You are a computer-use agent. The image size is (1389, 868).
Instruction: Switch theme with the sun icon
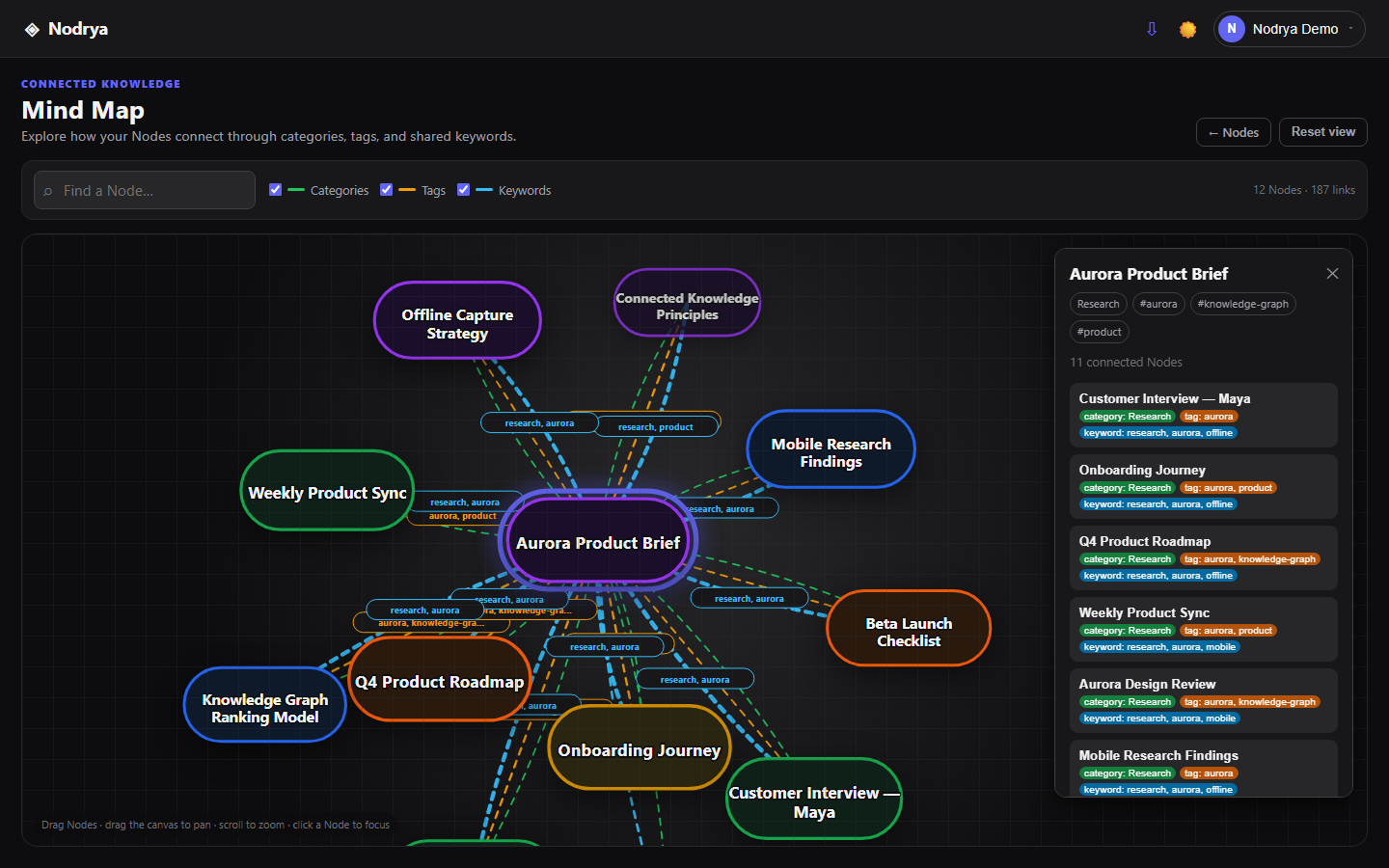click(x=1187, y=29)
